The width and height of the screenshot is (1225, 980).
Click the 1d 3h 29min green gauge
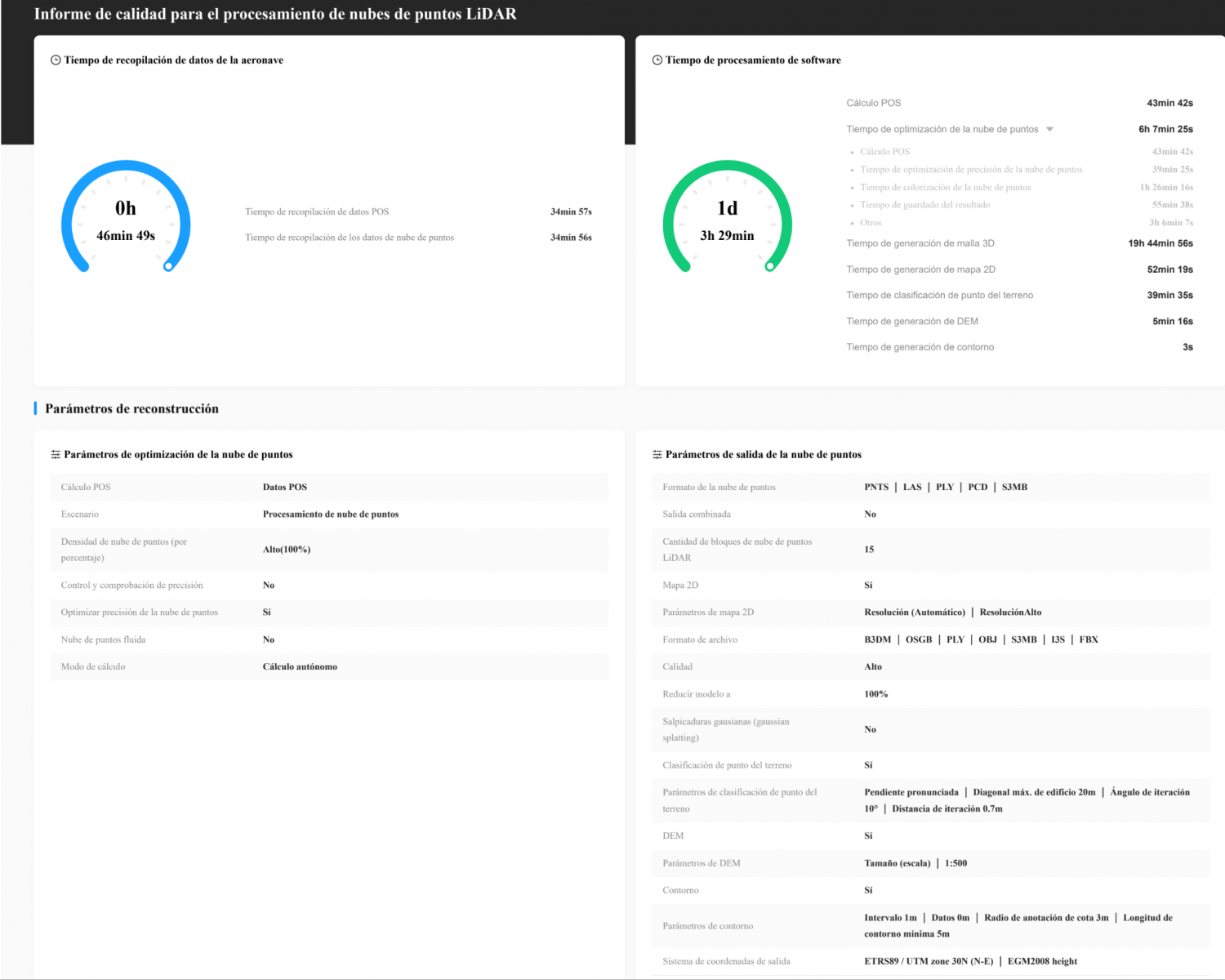(x=727, y=220)
